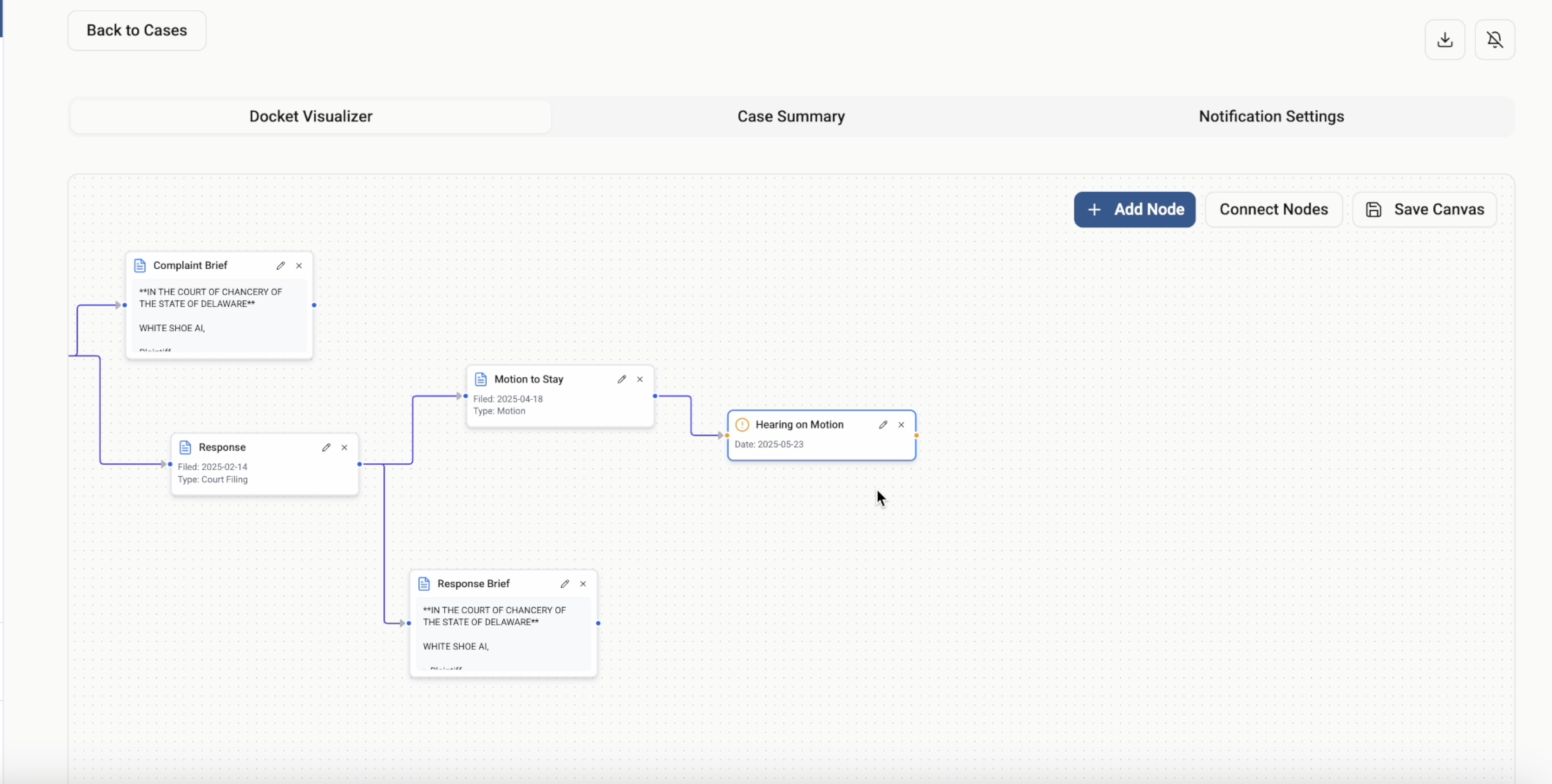The image size is (1552, 784).
Task: Click the Complaint Brief body text preview
Action: click(x=219, y=316)
